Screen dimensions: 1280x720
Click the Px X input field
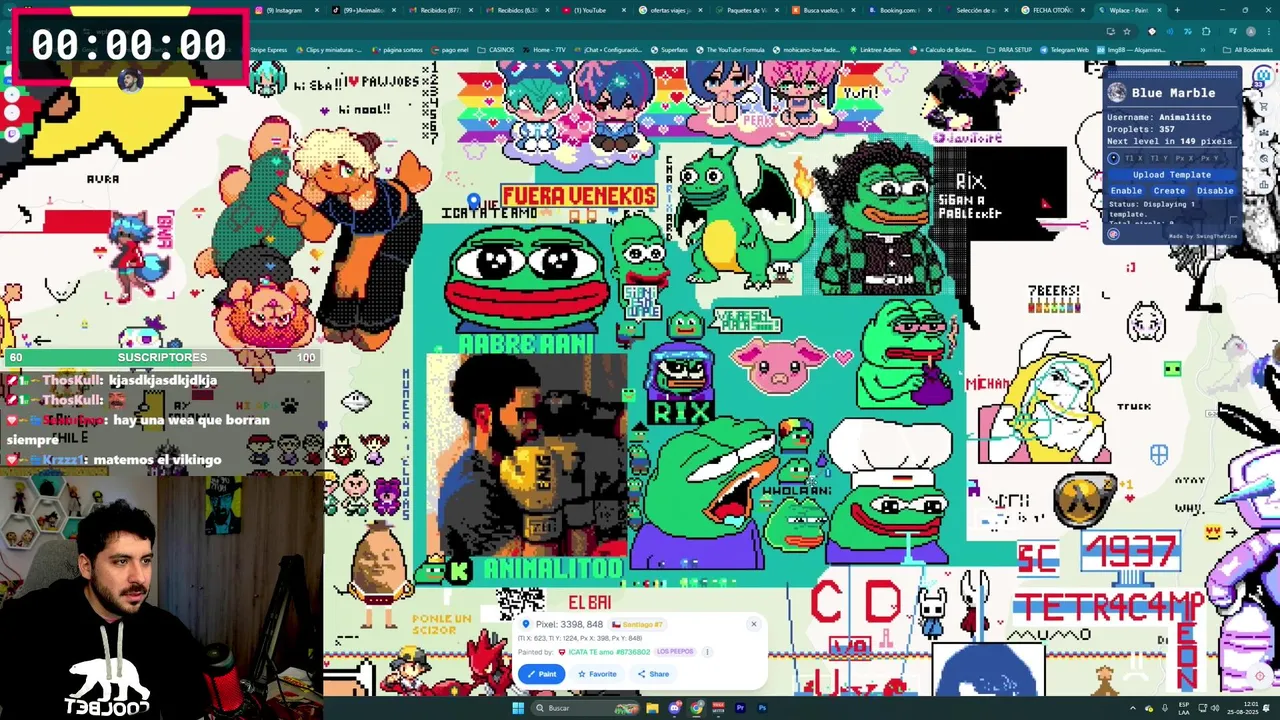pyautogui.click(x=1184, y=158)
